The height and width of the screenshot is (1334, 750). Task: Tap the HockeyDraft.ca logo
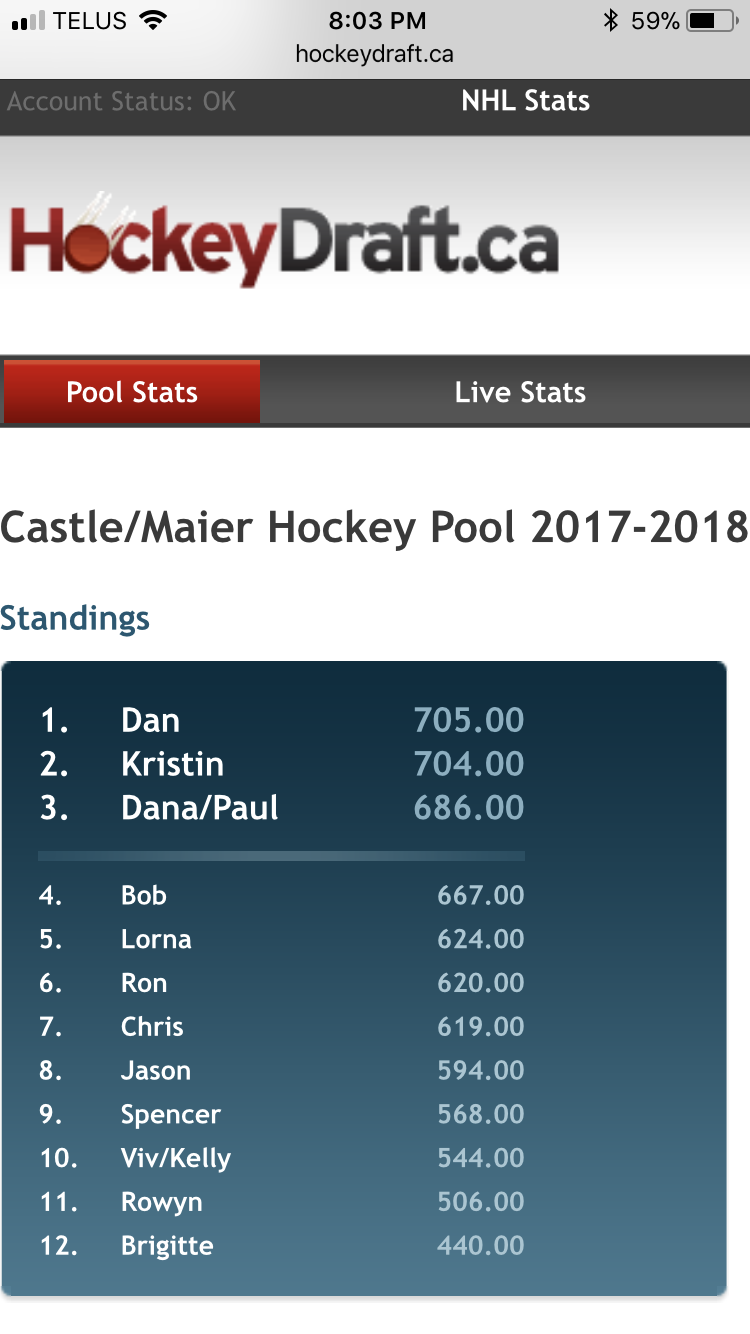[x=284, y=238]
